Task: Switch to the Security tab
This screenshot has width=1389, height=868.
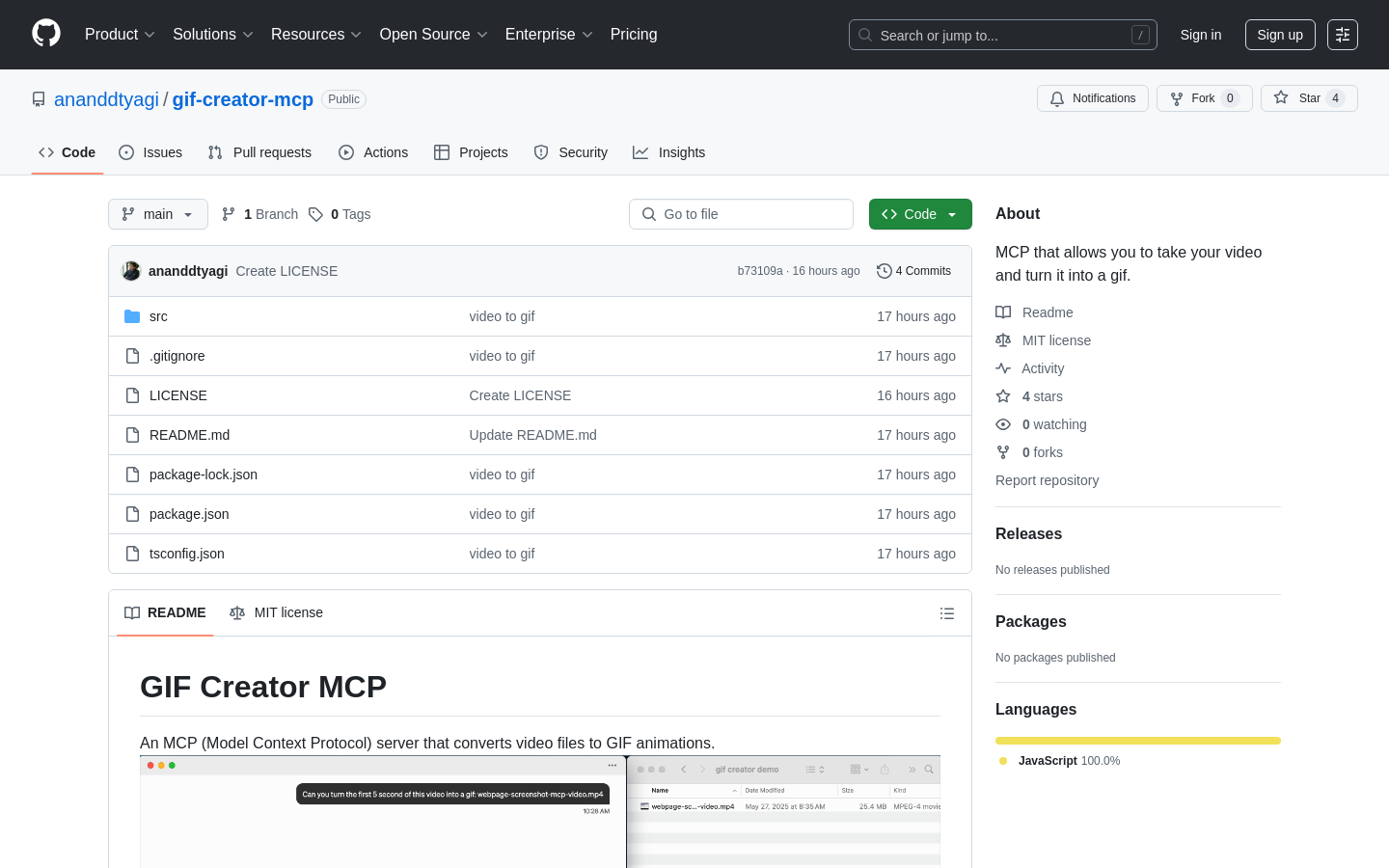Action: (x=571, y=152)
